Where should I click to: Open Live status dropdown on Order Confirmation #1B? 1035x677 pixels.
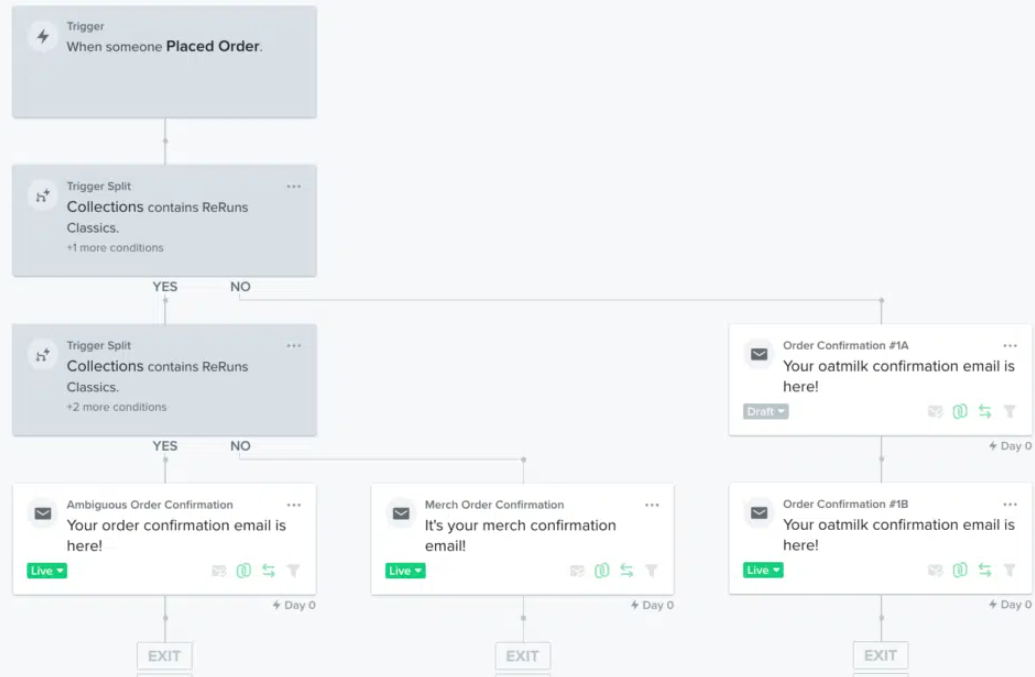(x=763, y=570)
